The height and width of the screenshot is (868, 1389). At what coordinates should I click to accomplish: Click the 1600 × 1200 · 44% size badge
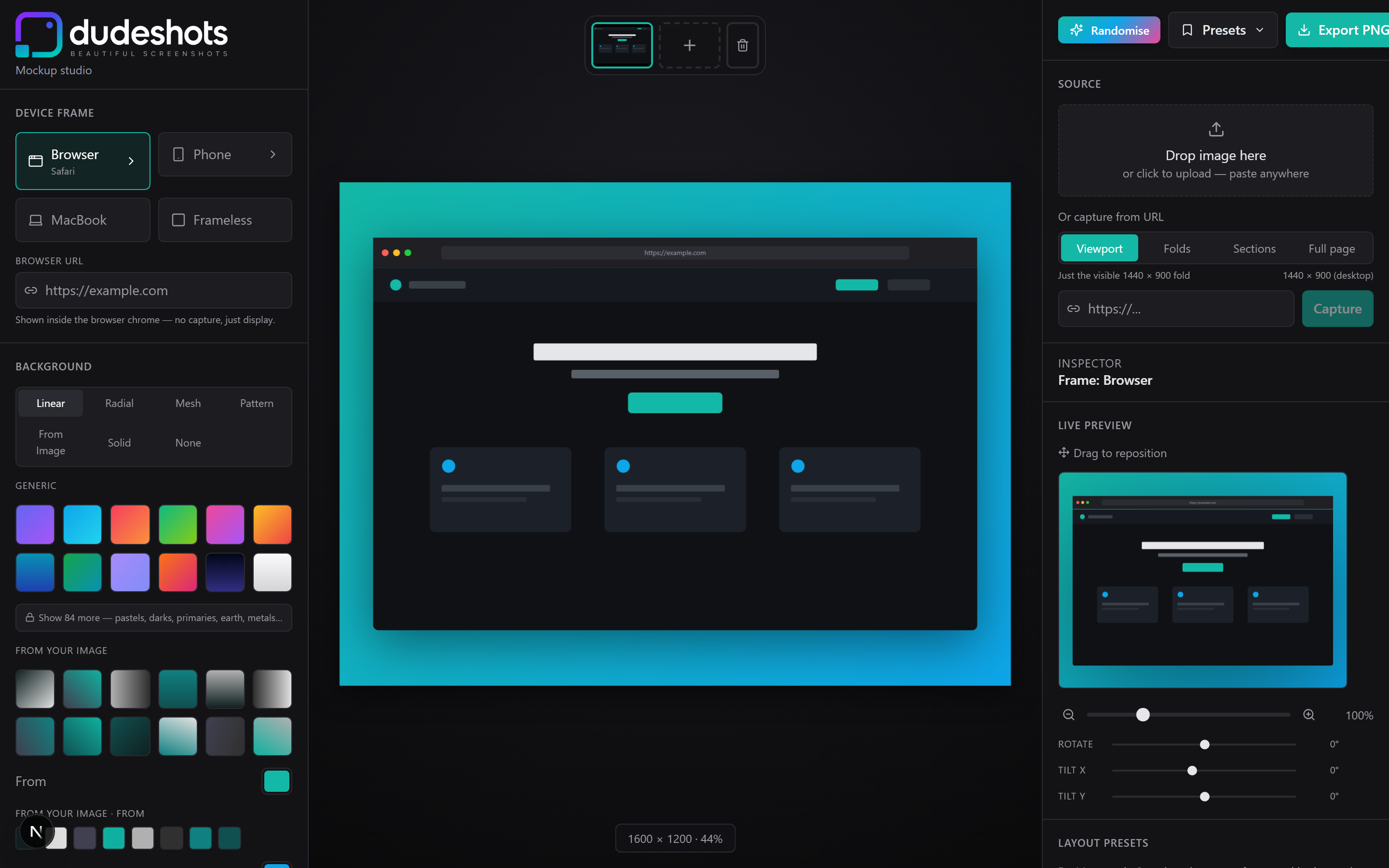pos(675,839)
